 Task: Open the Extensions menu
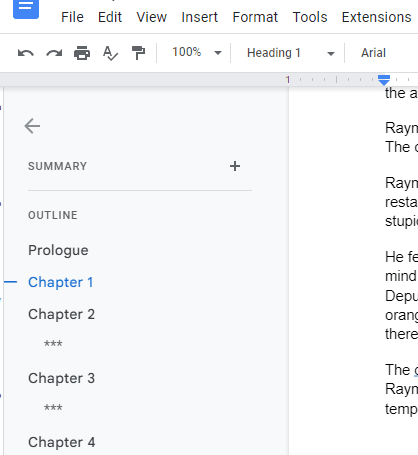(376, 17)
